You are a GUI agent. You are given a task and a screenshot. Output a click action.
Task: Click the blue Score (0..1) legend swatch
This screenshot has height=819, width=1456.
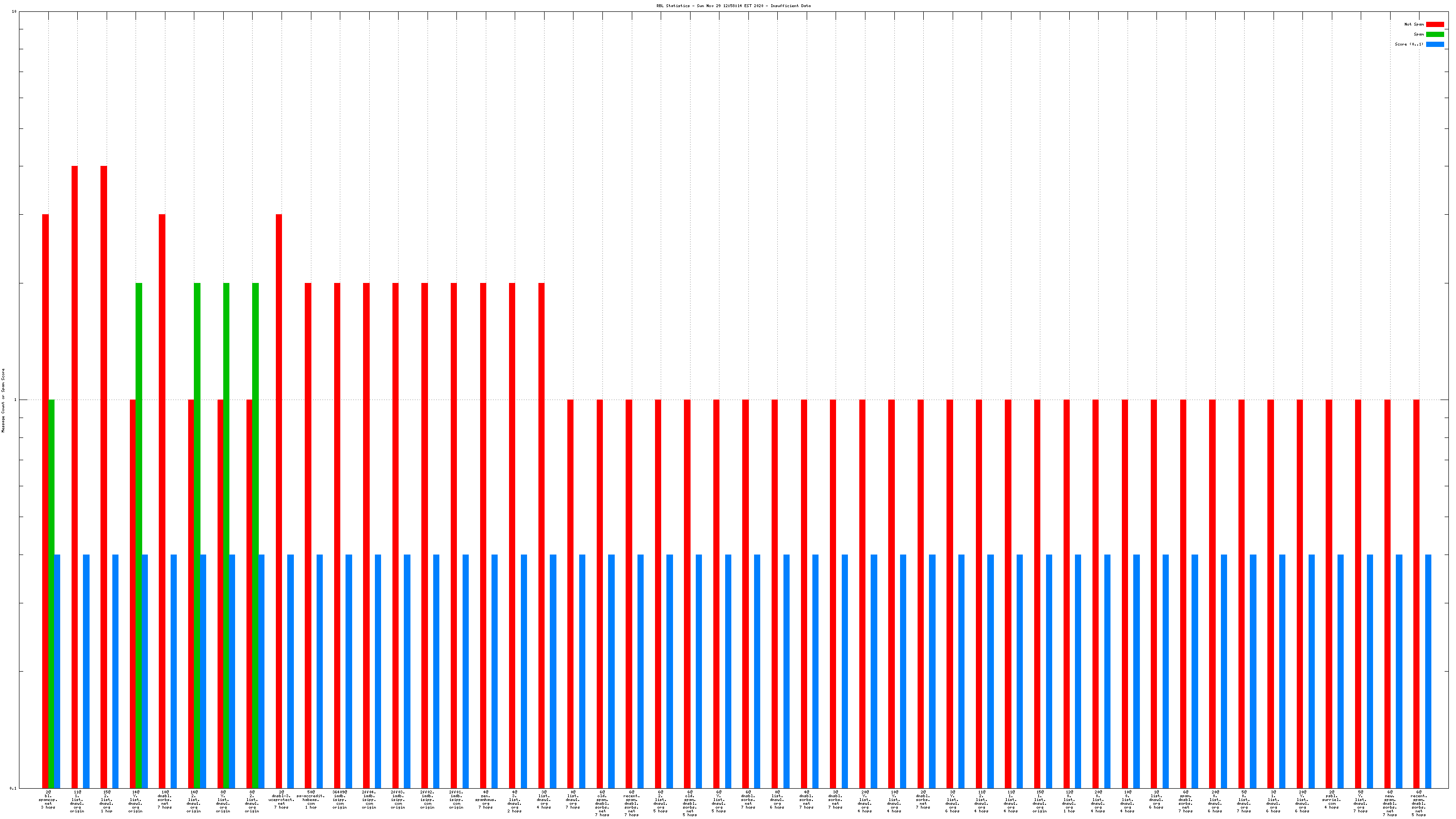click(1435, 44)
